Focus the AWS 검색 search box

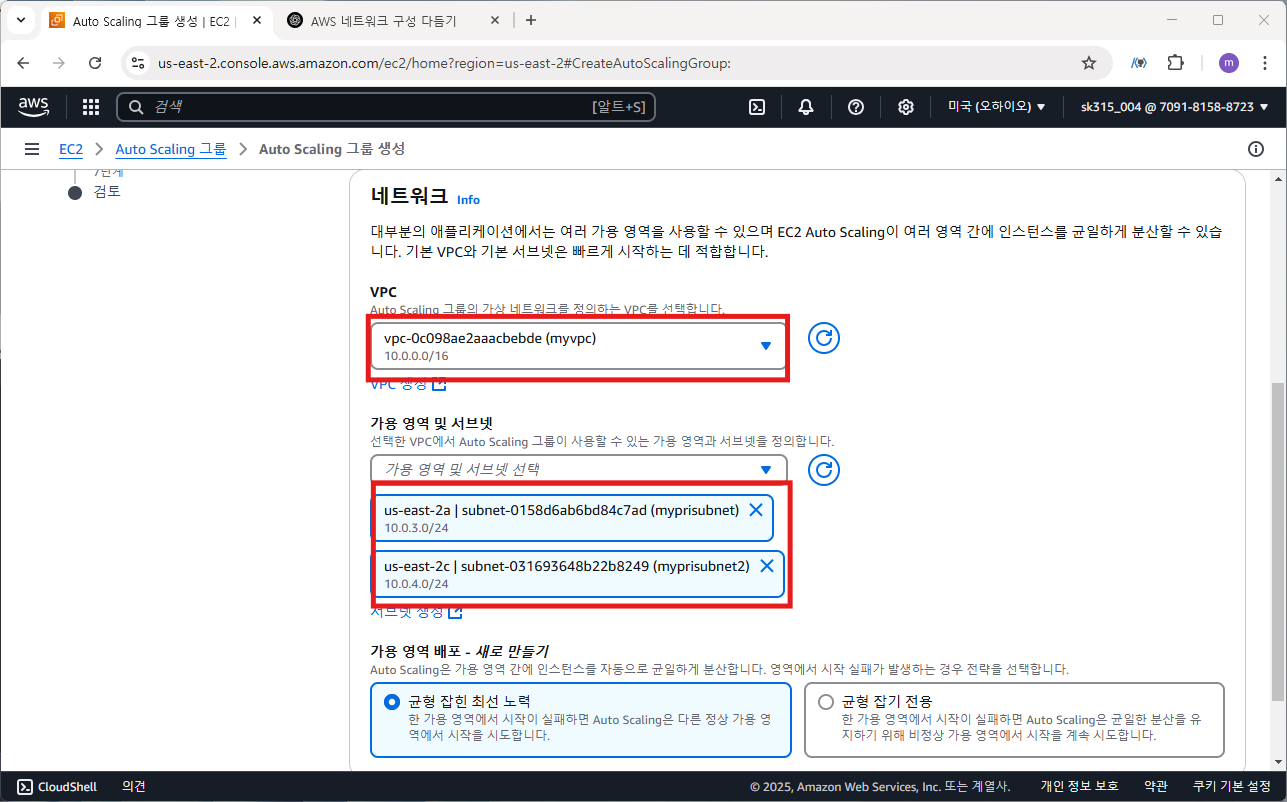pyautogui.click(x=386, y=107)
